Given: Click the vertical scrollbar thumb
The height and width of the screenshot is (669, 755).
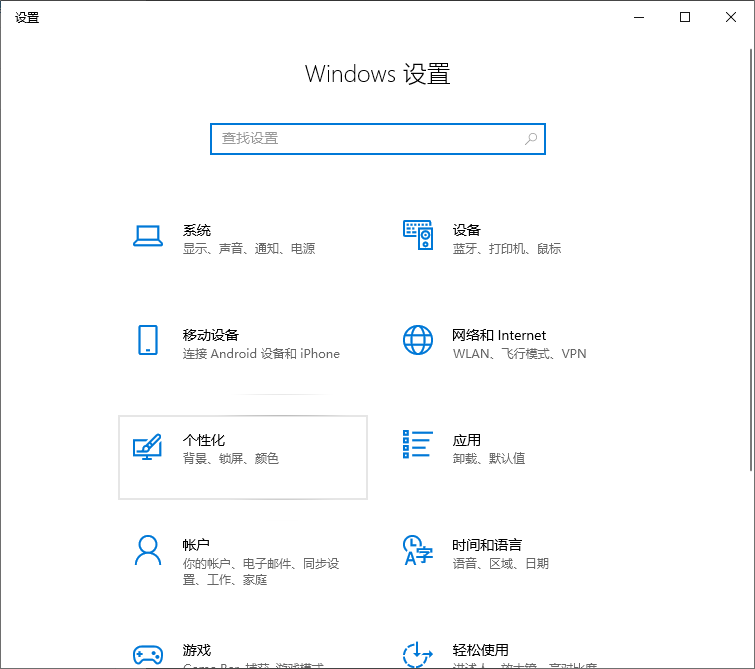Looking at the screenshot, I should pos(751,260).
